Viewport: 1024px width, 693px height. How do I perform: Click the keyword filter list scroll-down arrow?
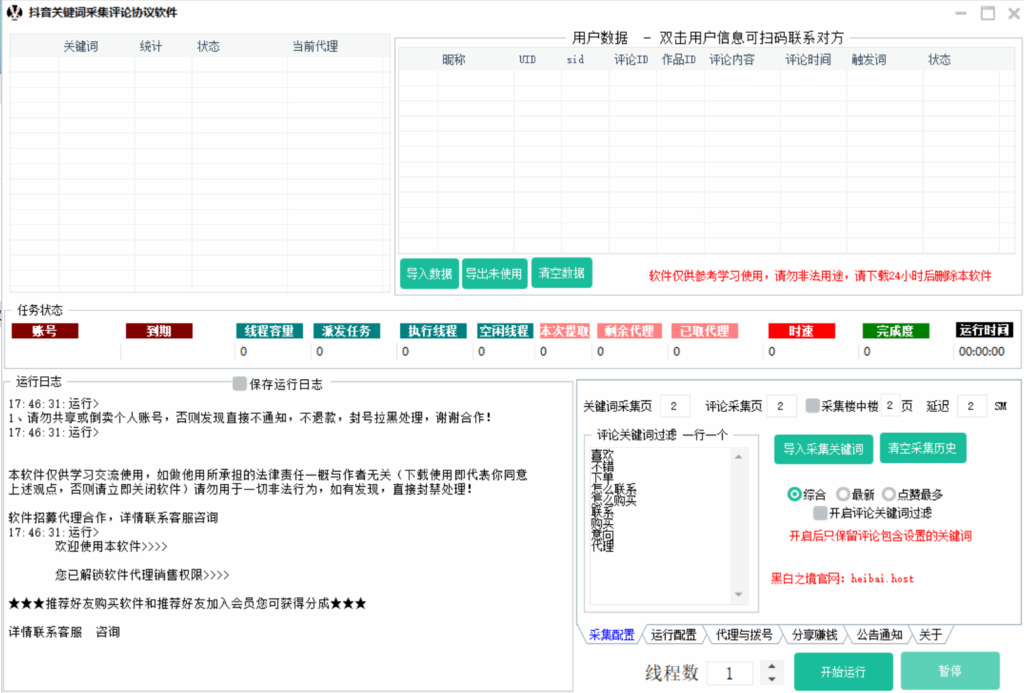pos(739,594)
